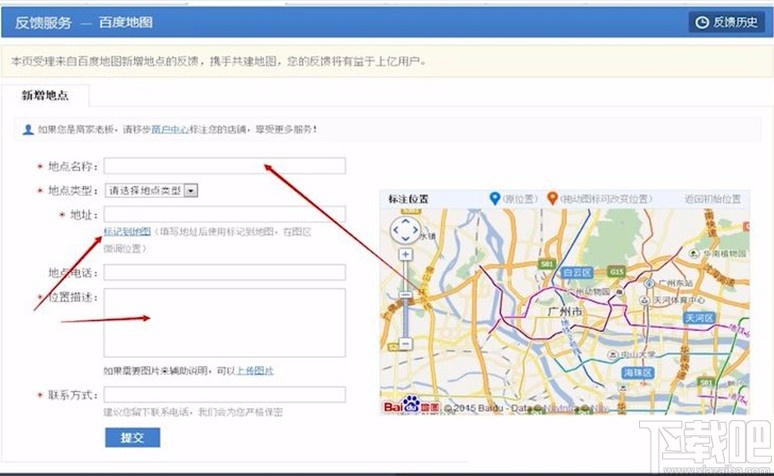
Task: Click in the 位置描述 text area
Action: 225,322
